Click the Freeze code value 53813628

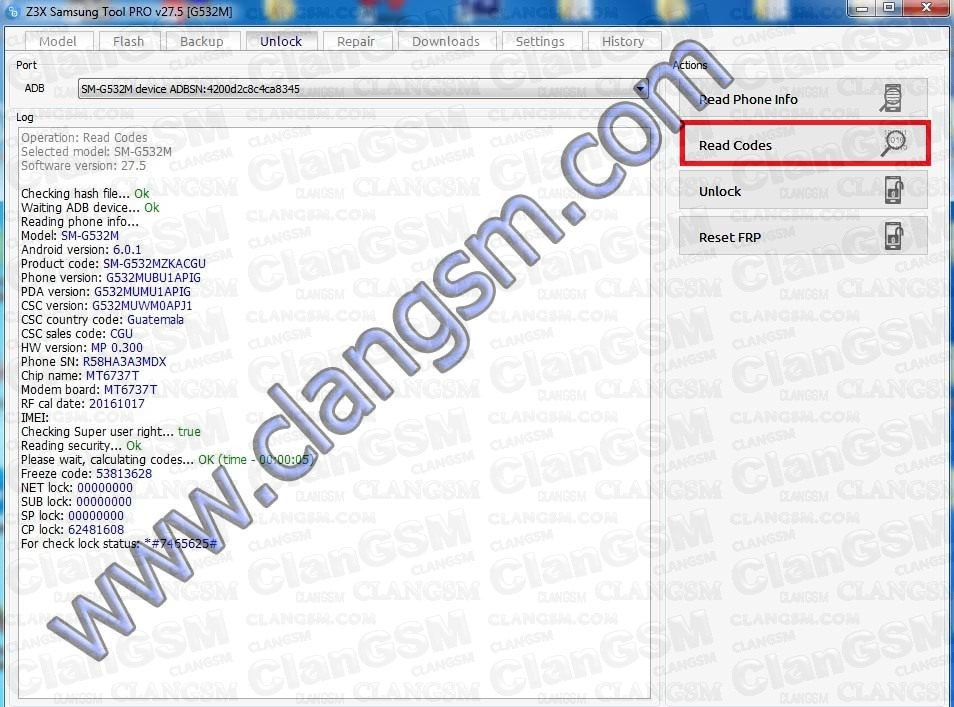[124, 473]
